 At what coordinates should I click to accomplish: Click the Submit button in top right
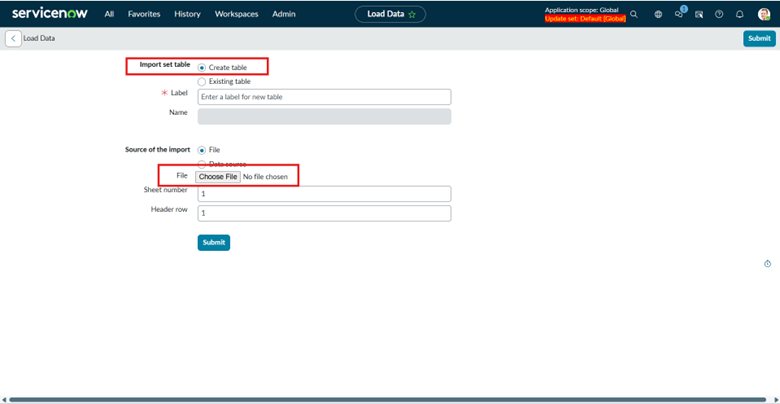coord(759,38)
